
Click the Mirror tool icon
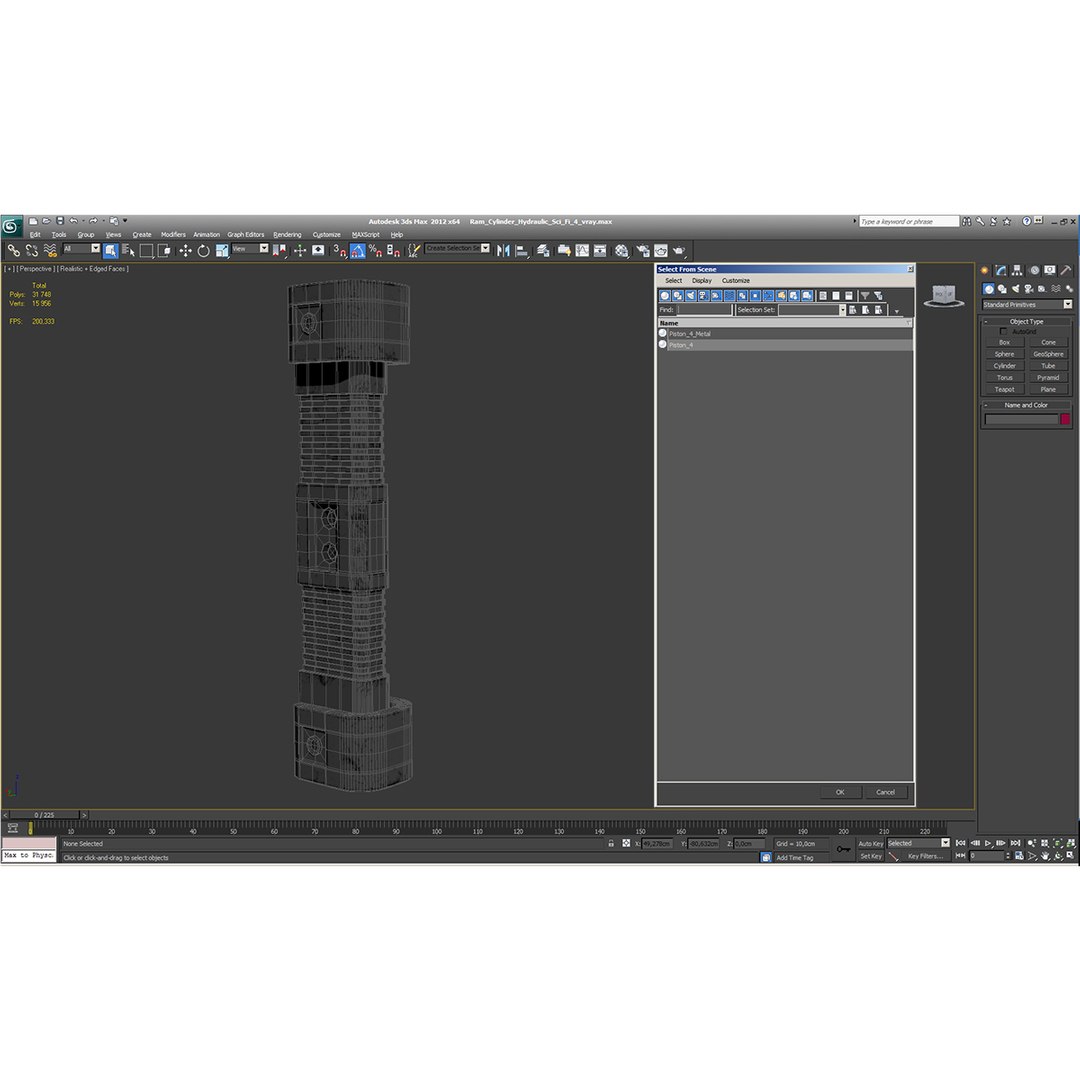[503, 251]
